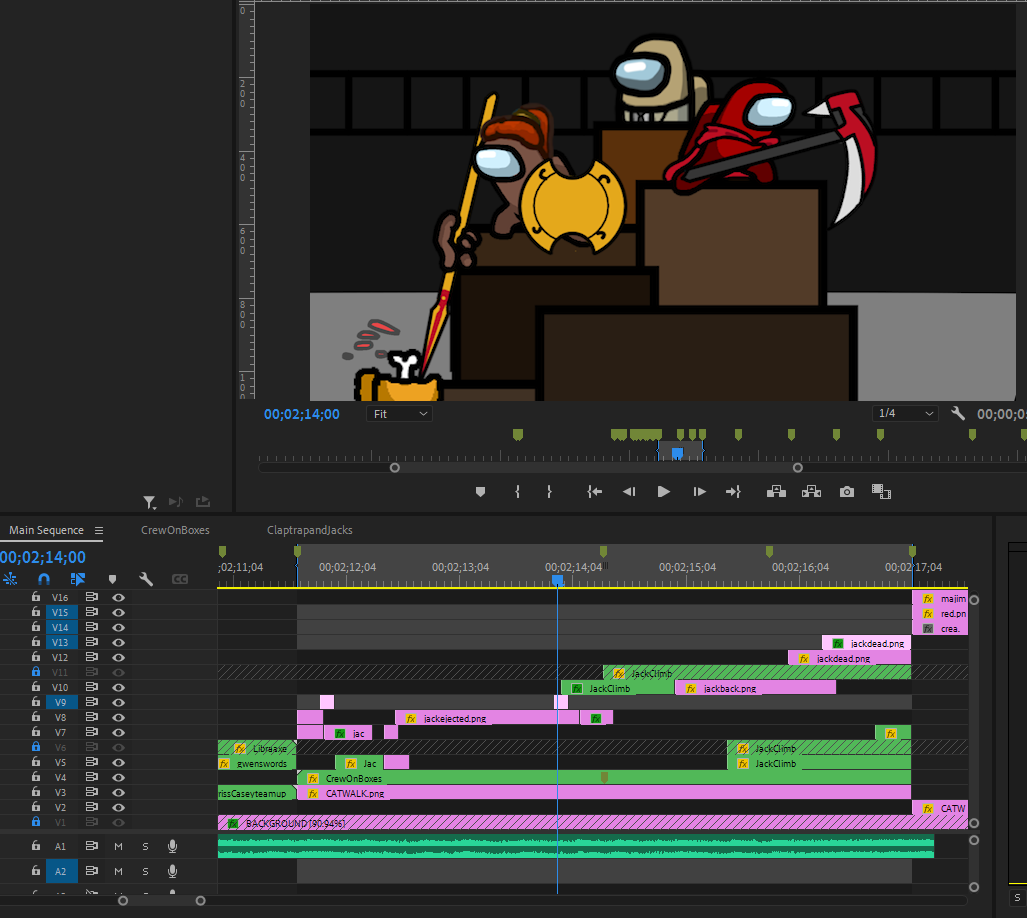Click the Extract button
This screenshot has height=918, width=1027.
pos(812,492)
